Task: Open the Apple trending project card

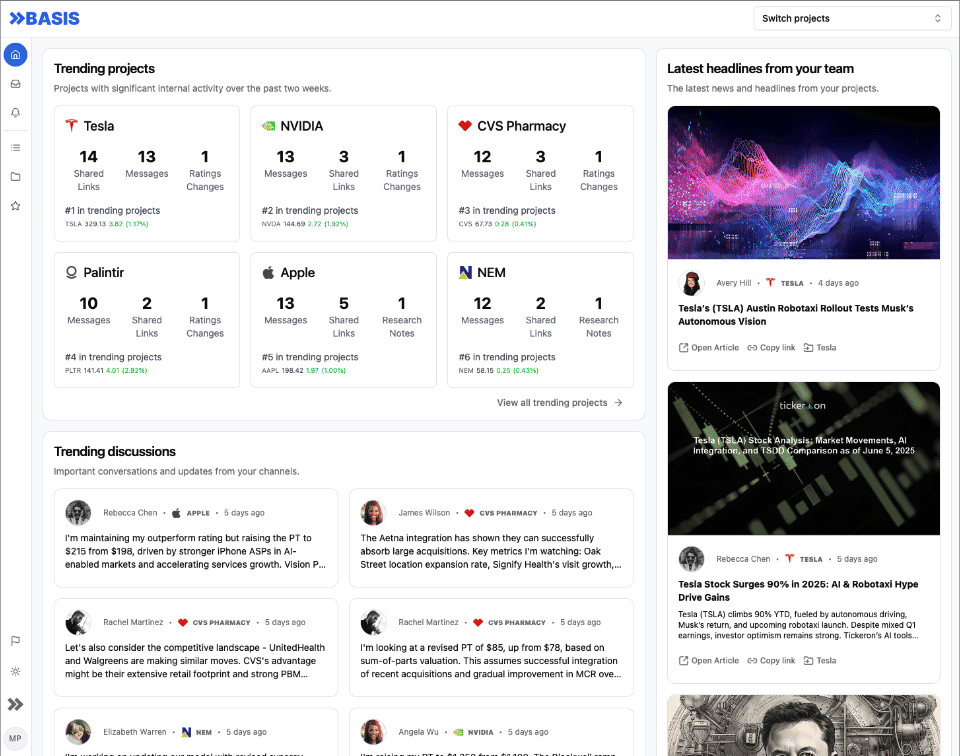Action: point(343,320)
